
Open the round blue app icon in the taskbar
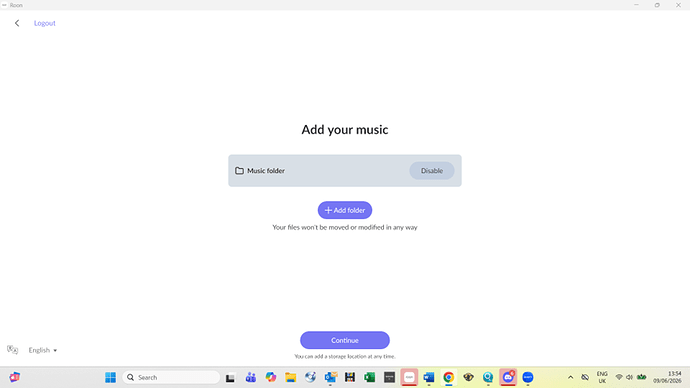[528, 377]
